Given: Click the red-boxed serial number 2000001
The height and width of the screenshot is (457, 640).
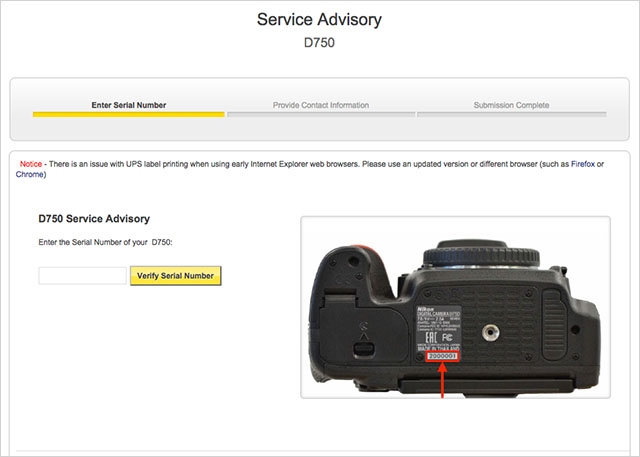Looking at the screenshot, I should 442,356.
